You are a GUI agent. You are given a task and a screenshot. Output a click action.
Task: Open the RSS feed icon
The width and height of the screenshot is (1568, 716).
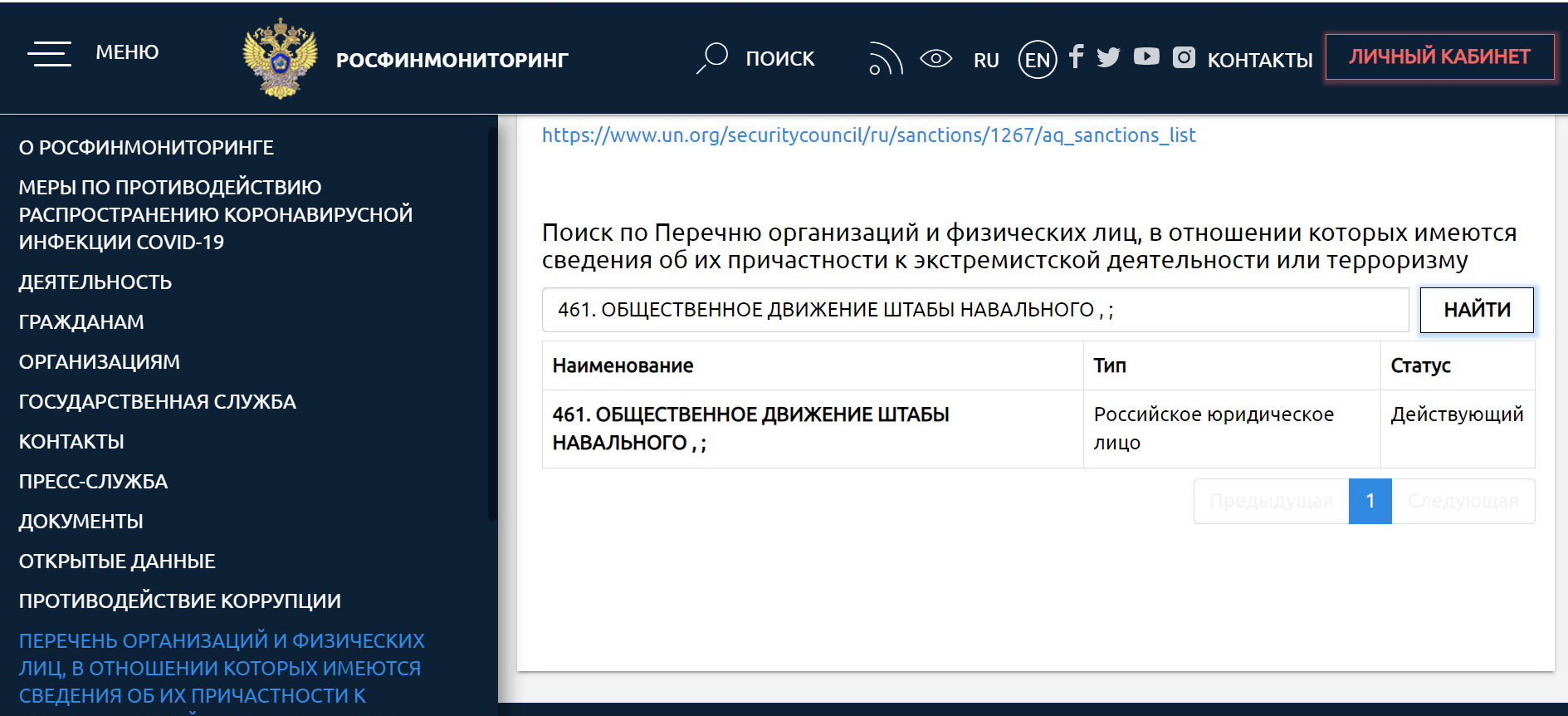886,59
